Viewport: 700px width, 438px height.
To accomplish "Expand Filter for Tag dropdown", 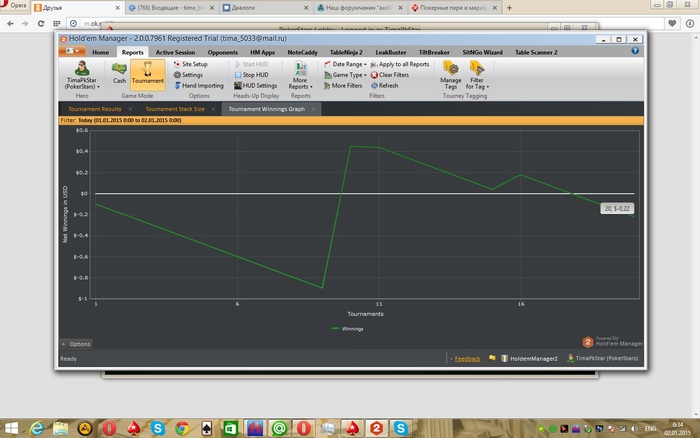I will 477,75.
